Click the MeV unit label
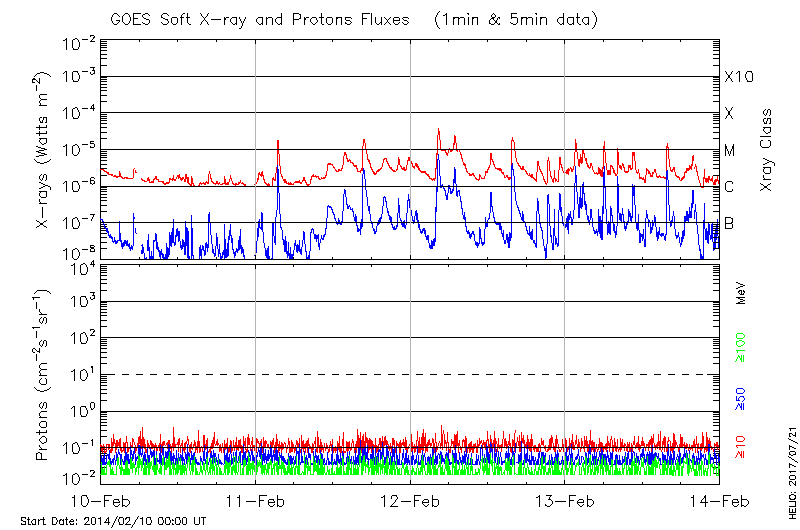Image resolution: width=800 pixels, height=530 pixels. point(742,294)
